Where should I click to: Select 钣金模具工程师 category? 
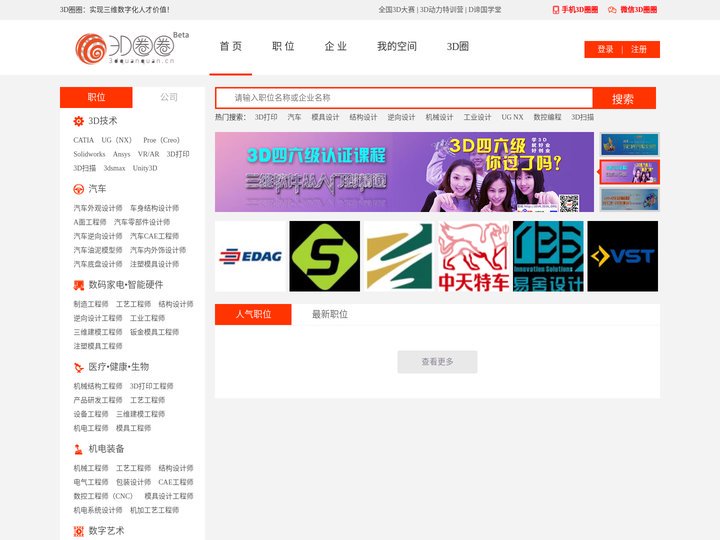[x=154, y=332]
